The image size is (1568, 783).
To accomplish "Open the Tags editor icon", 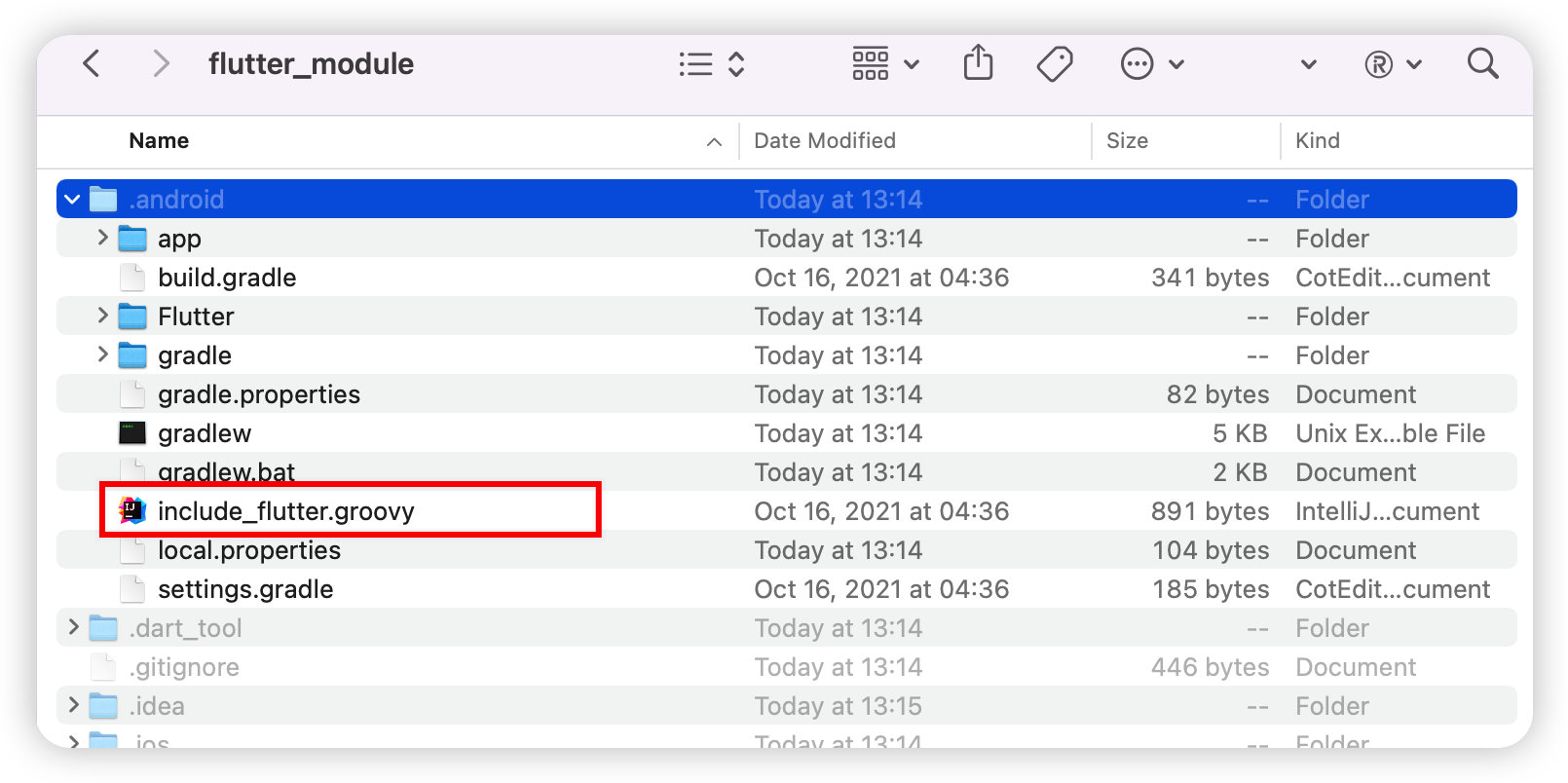I will [1055, 64].
